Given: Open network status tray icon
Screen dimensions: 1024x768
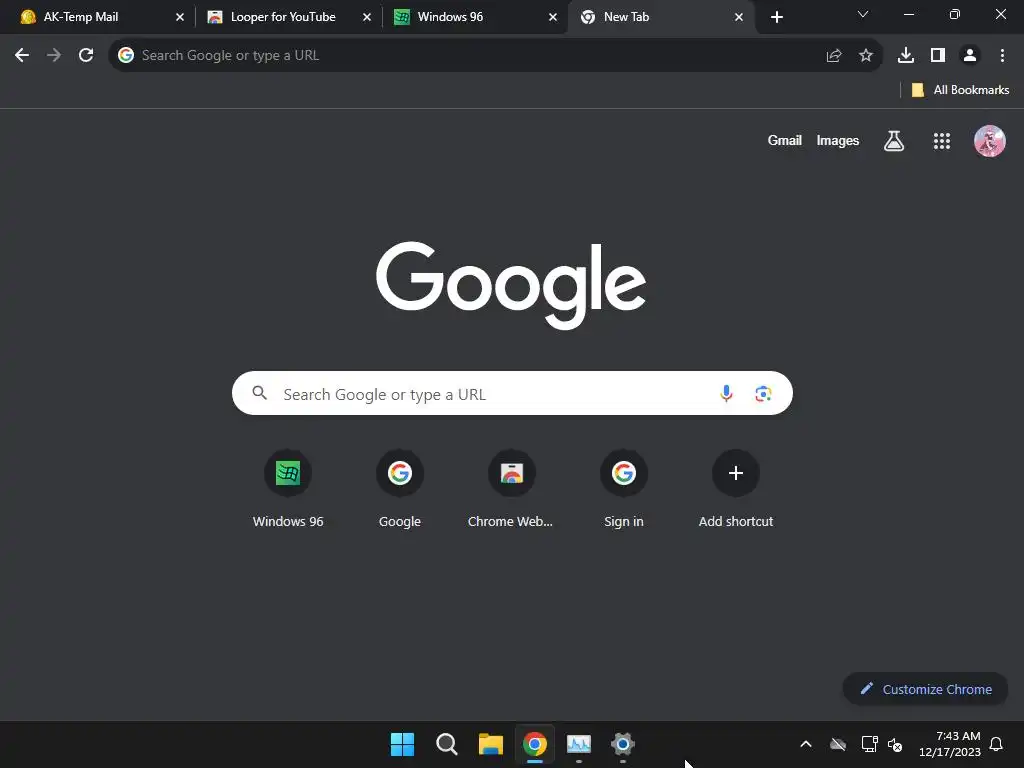Looking at the screenshot, I should [x=869, y=744].
